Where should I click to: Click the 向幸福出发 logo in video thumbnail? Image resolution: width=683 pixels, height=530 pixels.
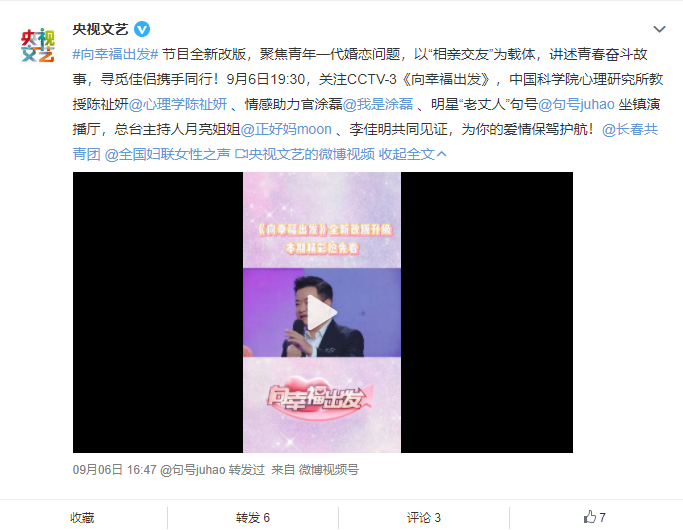[318, 398]
